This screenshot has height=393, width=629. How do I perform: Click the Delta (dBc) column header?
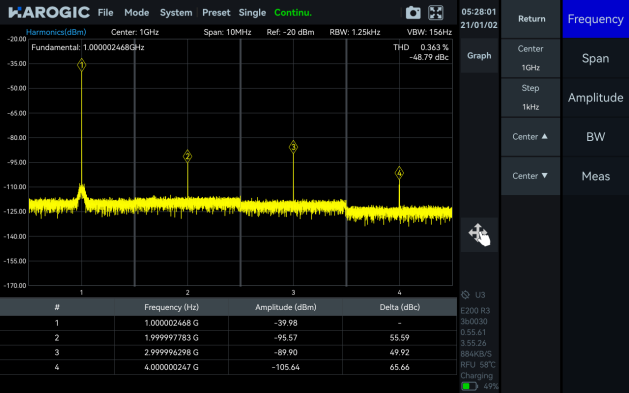coord(400,307)
